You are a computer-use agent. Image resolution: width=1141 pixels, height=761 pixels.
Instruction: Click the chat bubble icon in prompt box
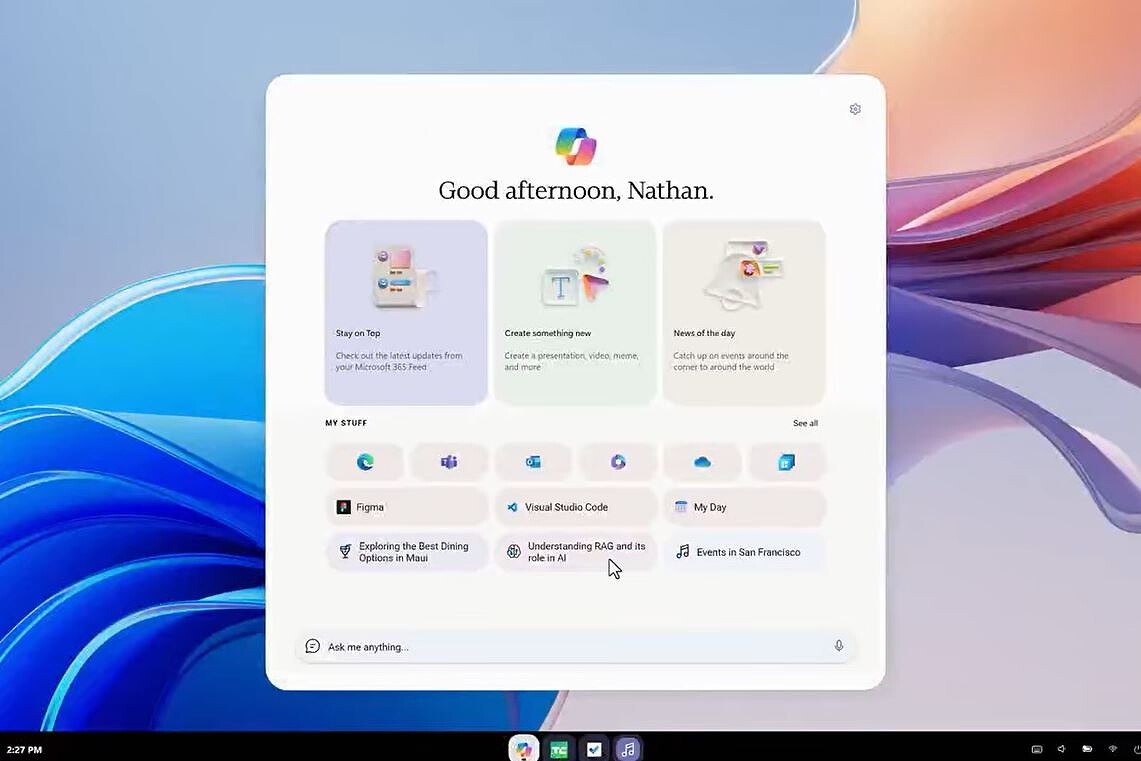[x=312, y=646]
